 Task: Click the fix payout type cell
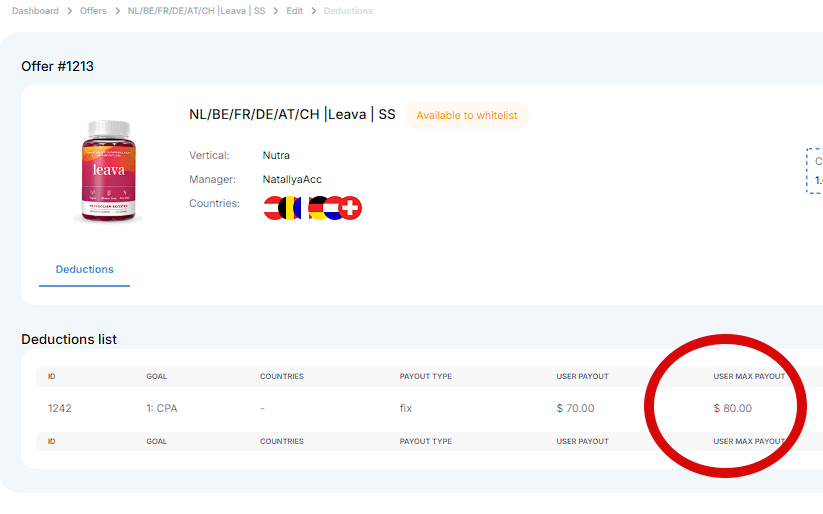pos(406,408)
